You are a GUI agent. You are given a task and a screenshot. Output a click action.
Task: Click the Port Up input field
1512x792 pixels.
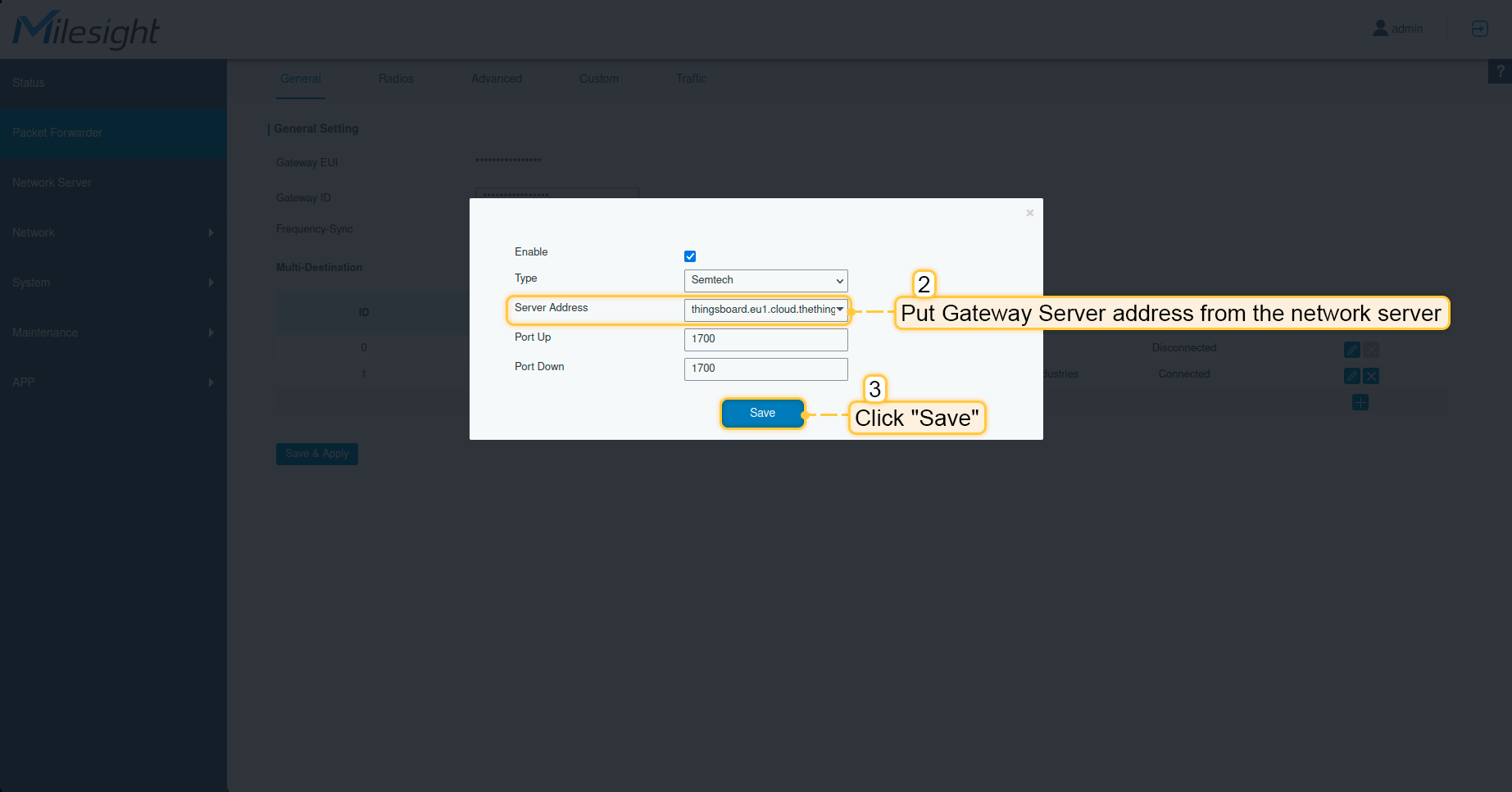[765, 339]
